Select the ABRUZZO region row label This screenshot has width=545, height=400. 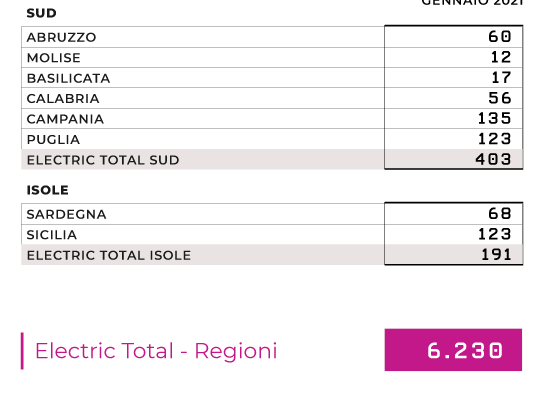point(61,37)
